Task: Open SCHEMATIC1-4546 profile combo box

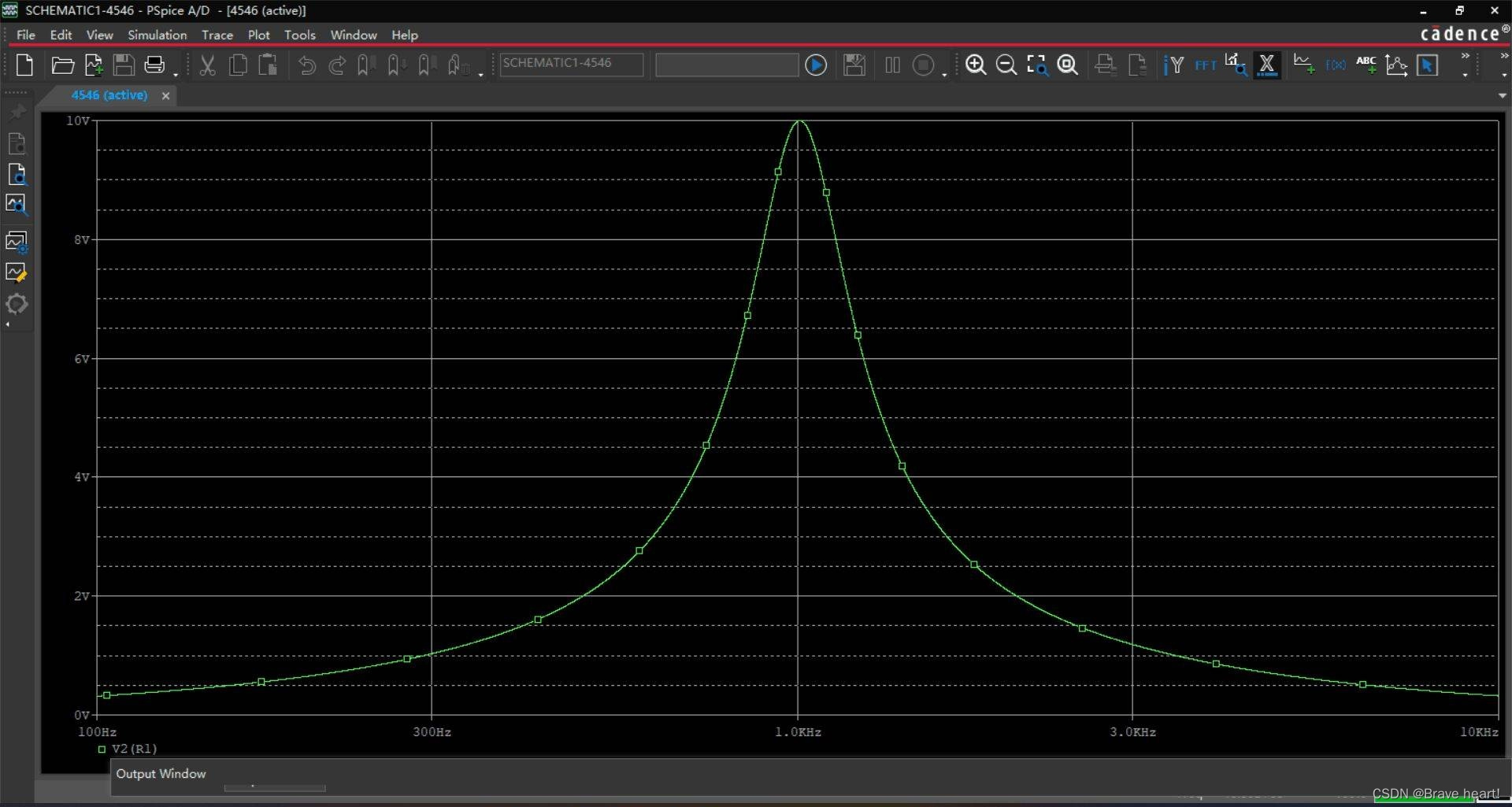Action: pos(572,64)
